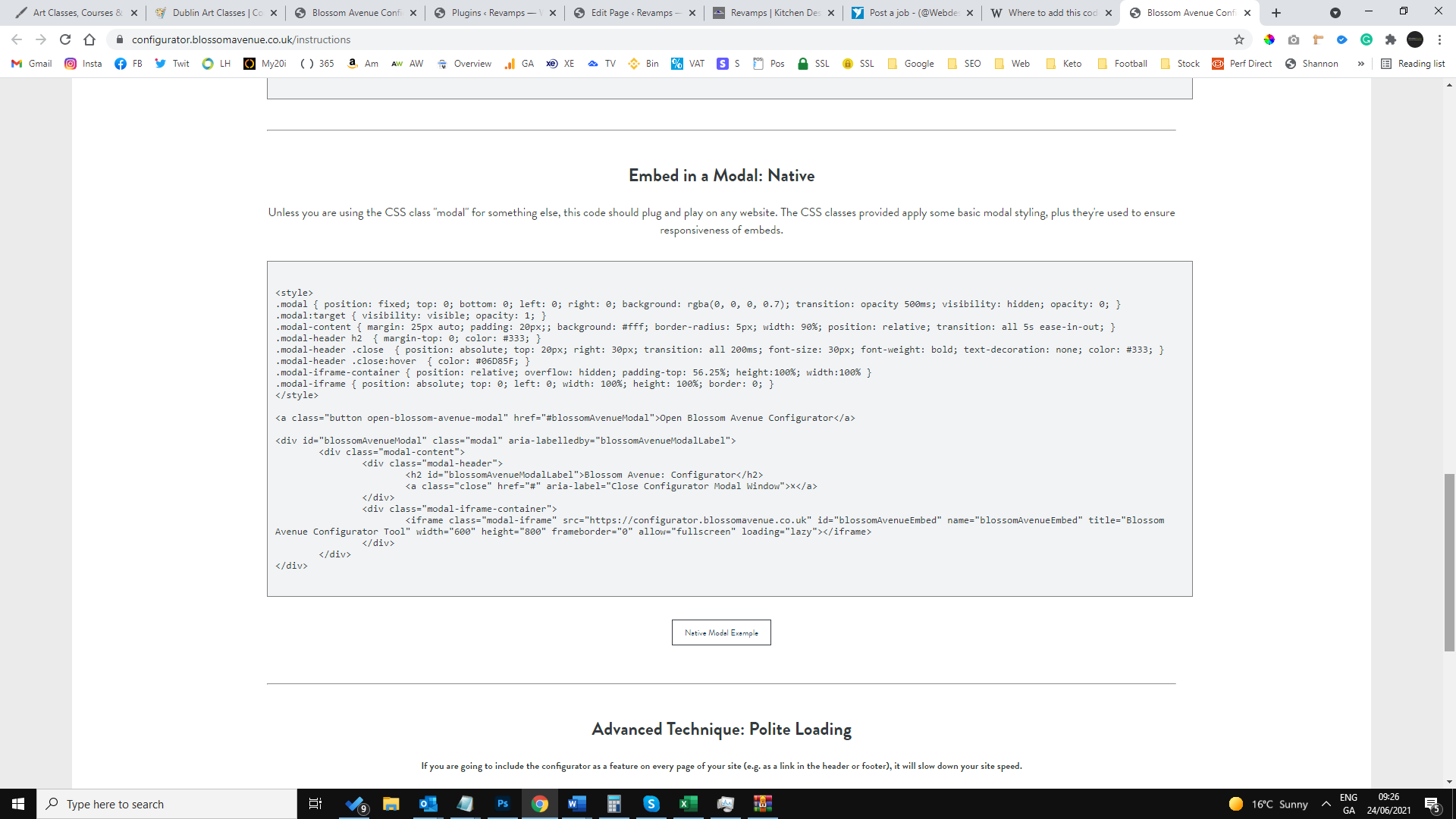Image resolution: width=1456 pixels, height=819 pixels.
Task: Open File Explorer from the taskbar
Action: tap(391, 804)
